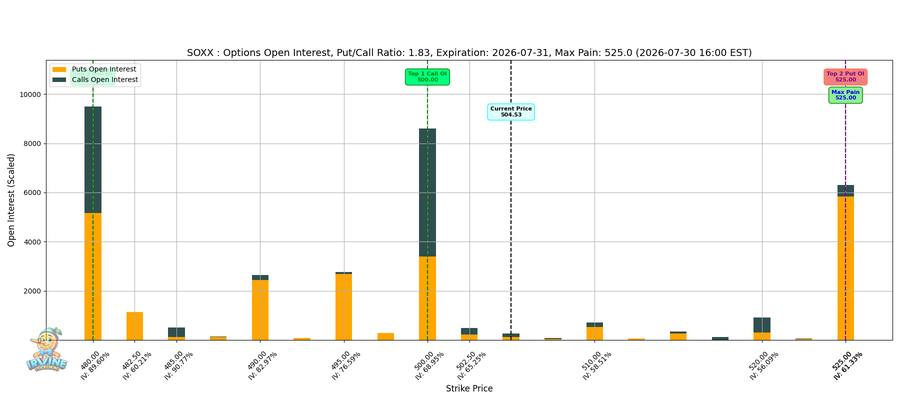Click the '500.00 IV: 68.95%' strike label
Screen dimensions: 900x400
pos(430,366)
